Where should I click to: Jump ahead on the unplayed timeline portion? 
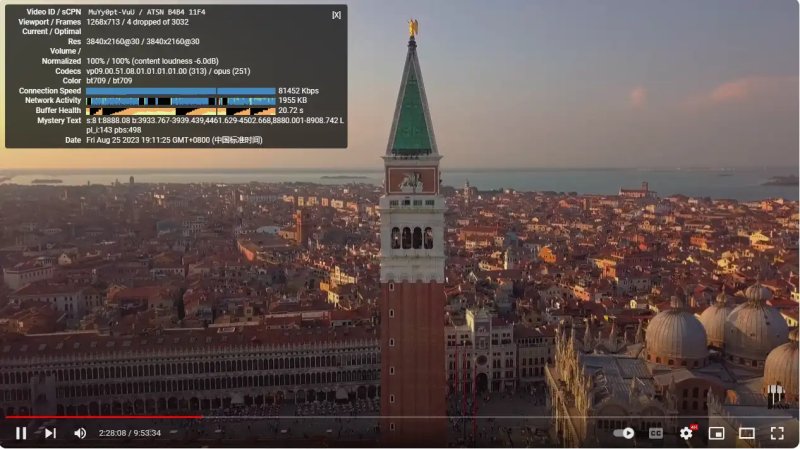[x=497, y=417]
